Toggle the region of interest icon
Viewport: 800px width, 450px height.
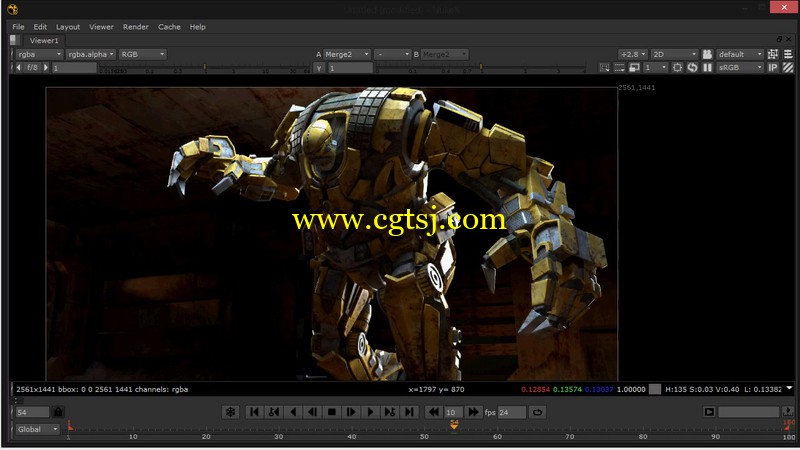tap(619, 67)
